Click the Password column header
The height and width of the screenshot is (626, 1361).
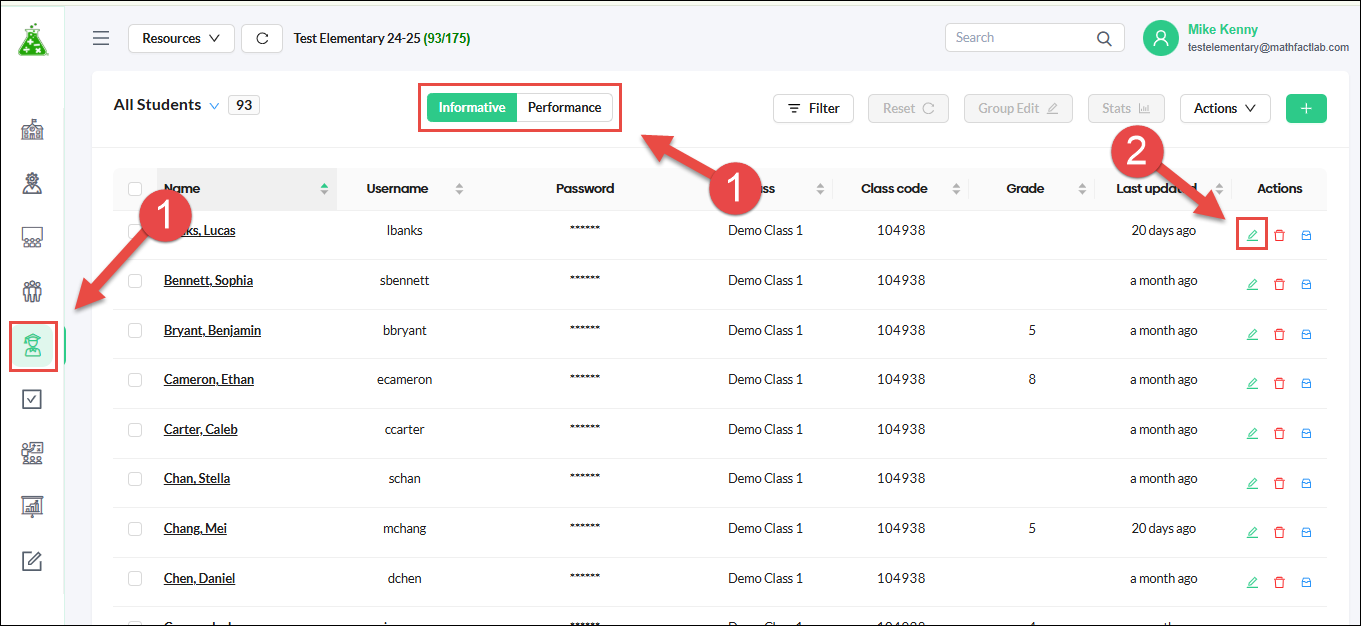click(x=585, y=188)
